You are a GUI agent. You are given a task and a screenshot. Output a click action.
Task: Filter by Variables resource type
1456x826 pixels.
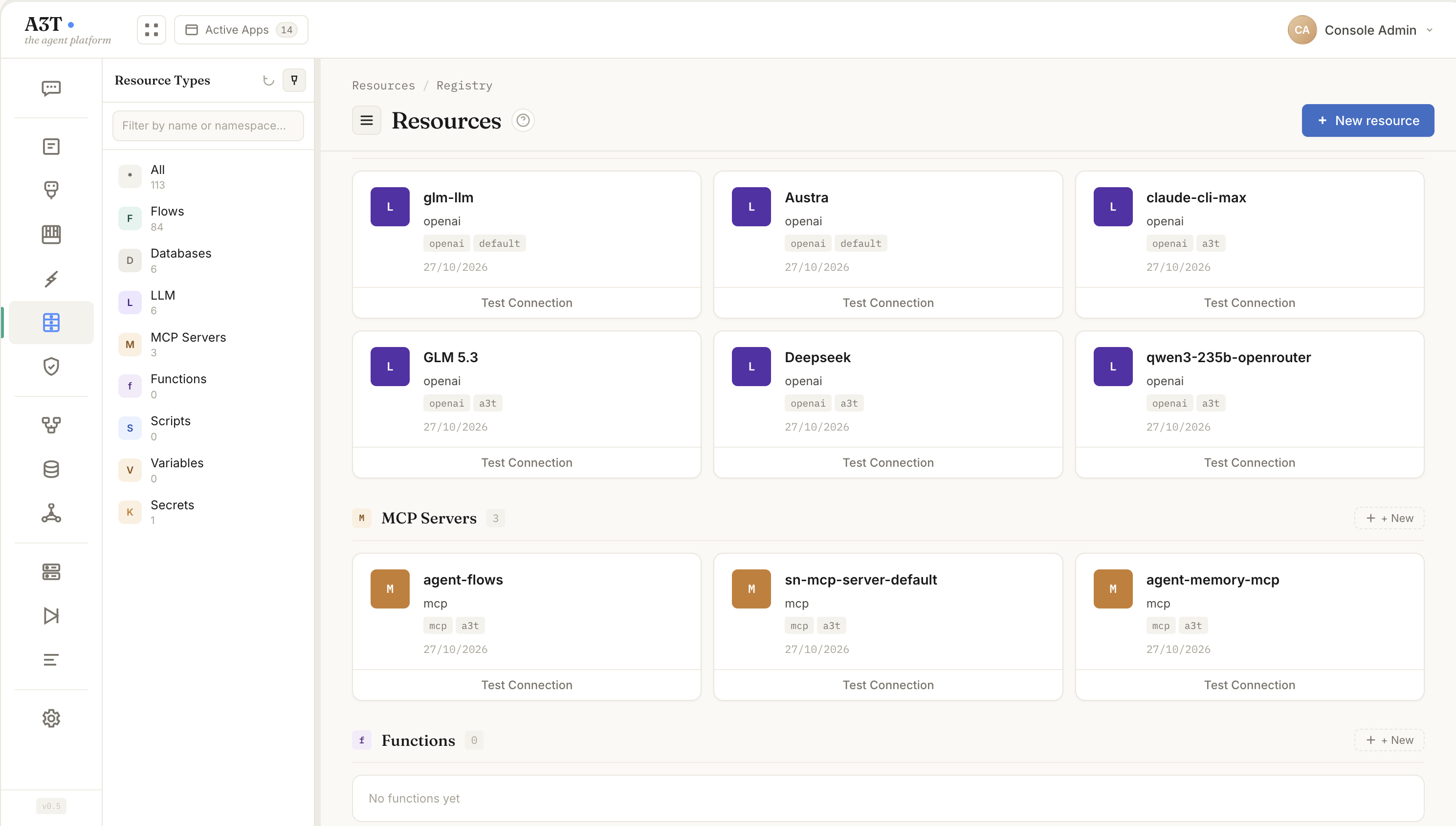point(208,470)
